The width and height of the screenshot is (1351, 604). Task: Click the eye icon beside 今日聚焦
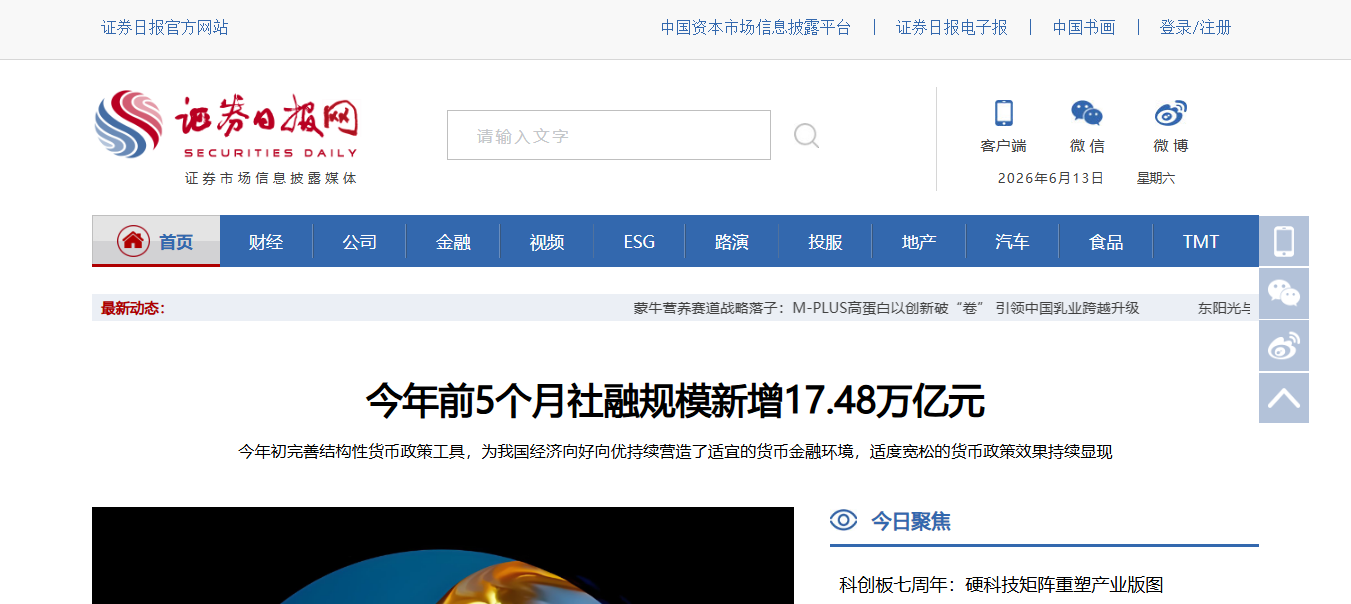[844, 520]
